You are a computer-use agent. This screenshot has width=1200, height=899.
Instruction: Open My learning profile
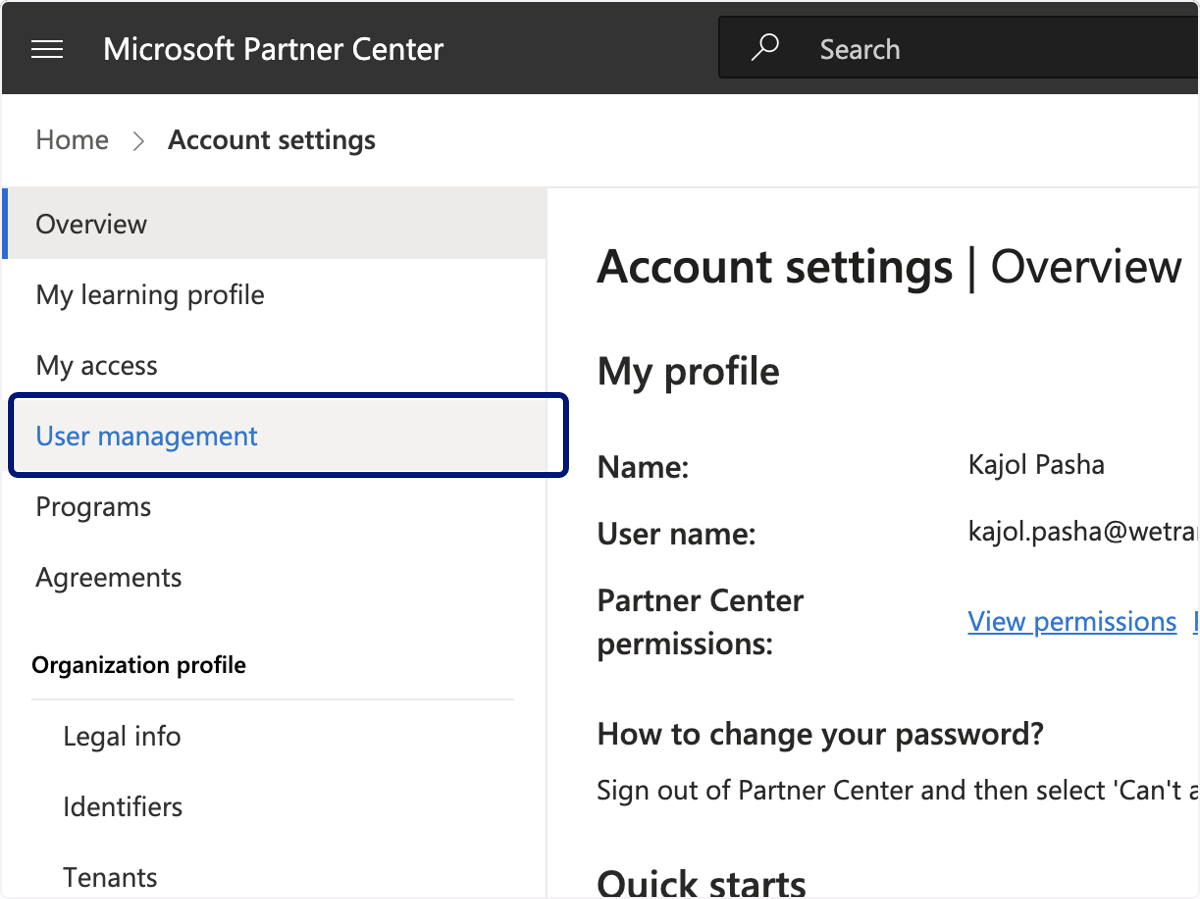[275, 295]
